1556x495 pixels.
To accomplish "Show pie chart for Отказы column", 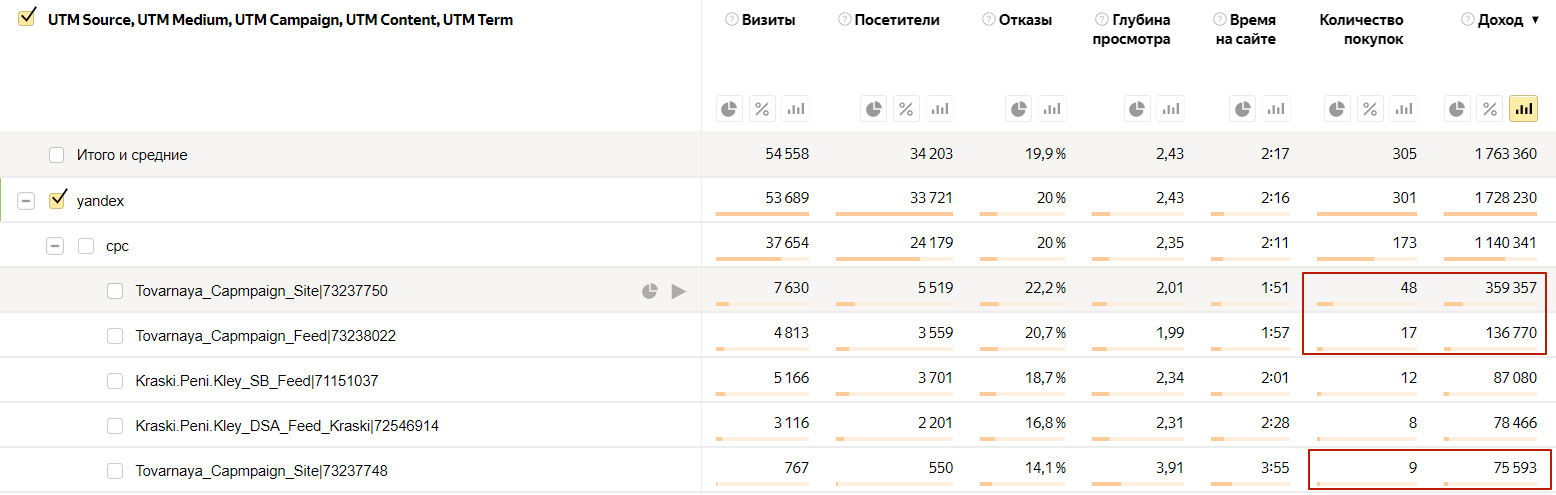I will (1019, 109).
